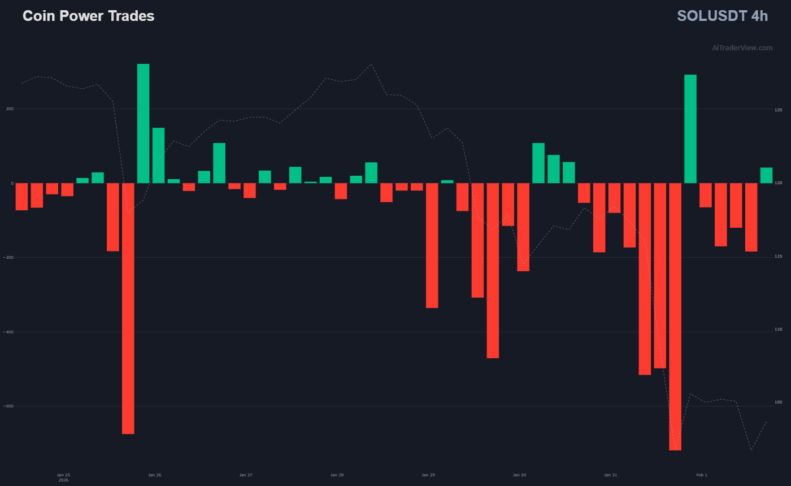
Task: Click the tallest green bar on the left
Action: point(143,122)
